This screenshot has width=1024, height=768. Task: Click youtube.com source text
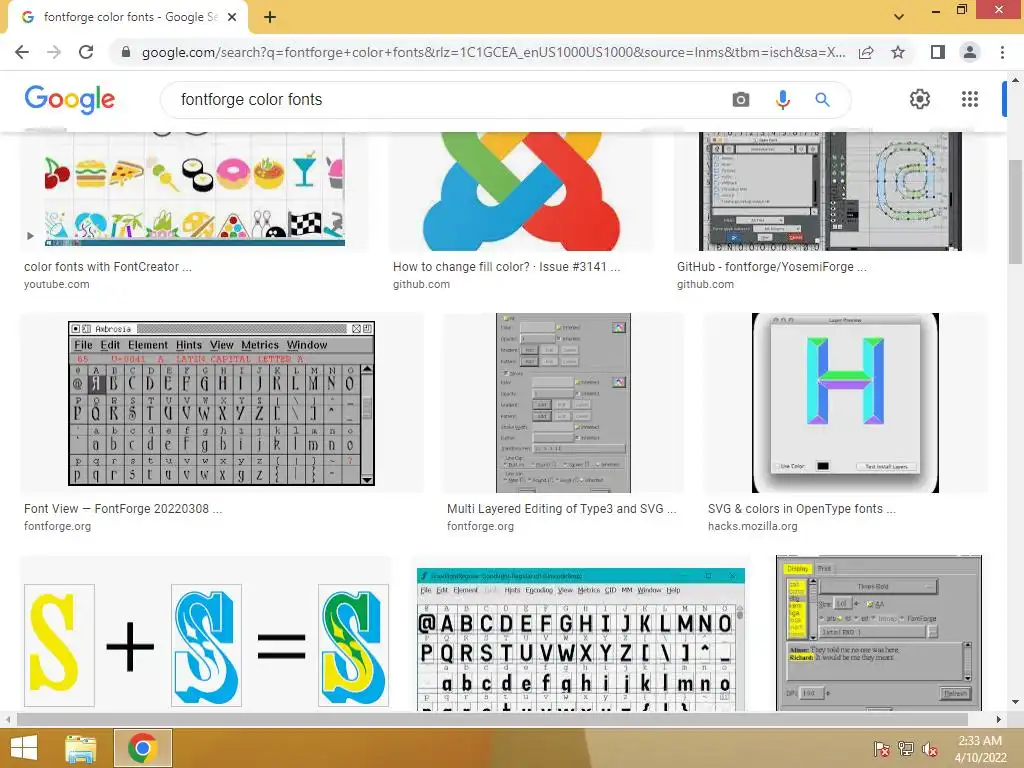(57, 284)
